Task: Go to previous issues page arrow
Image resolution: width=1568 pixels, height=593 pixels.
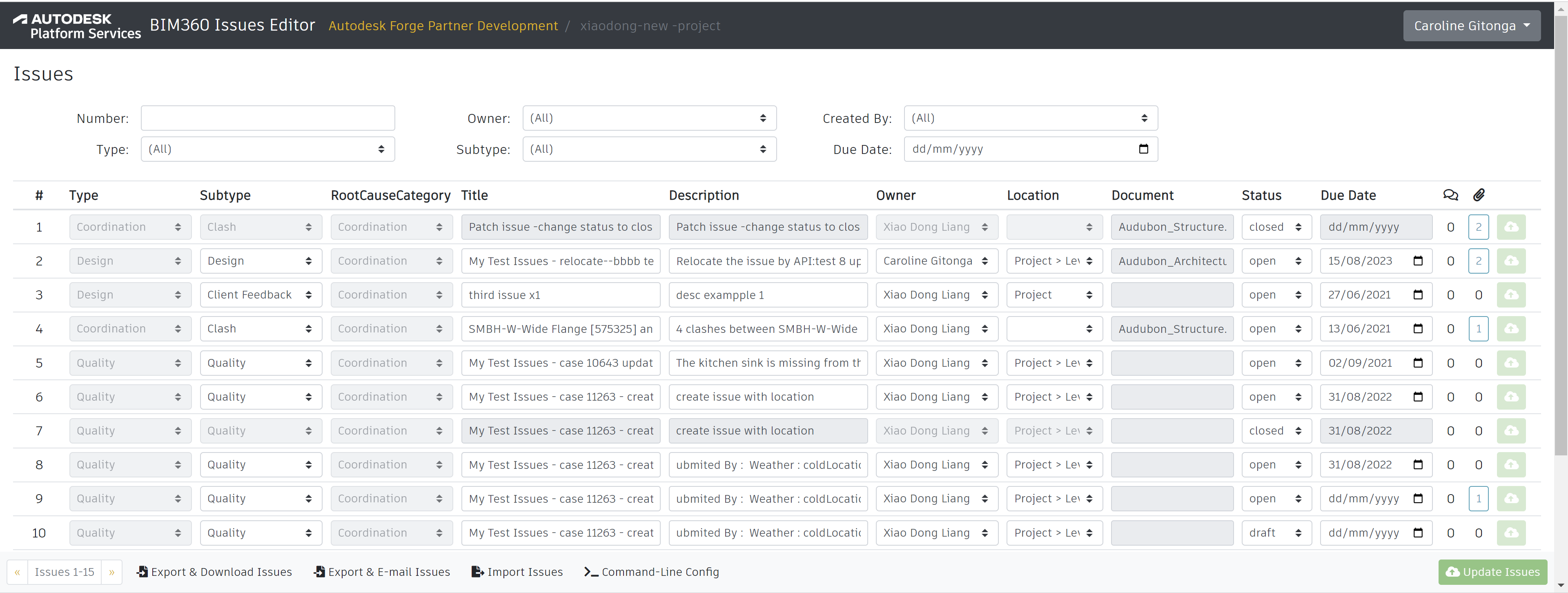Action: click(x=17, y=572)
